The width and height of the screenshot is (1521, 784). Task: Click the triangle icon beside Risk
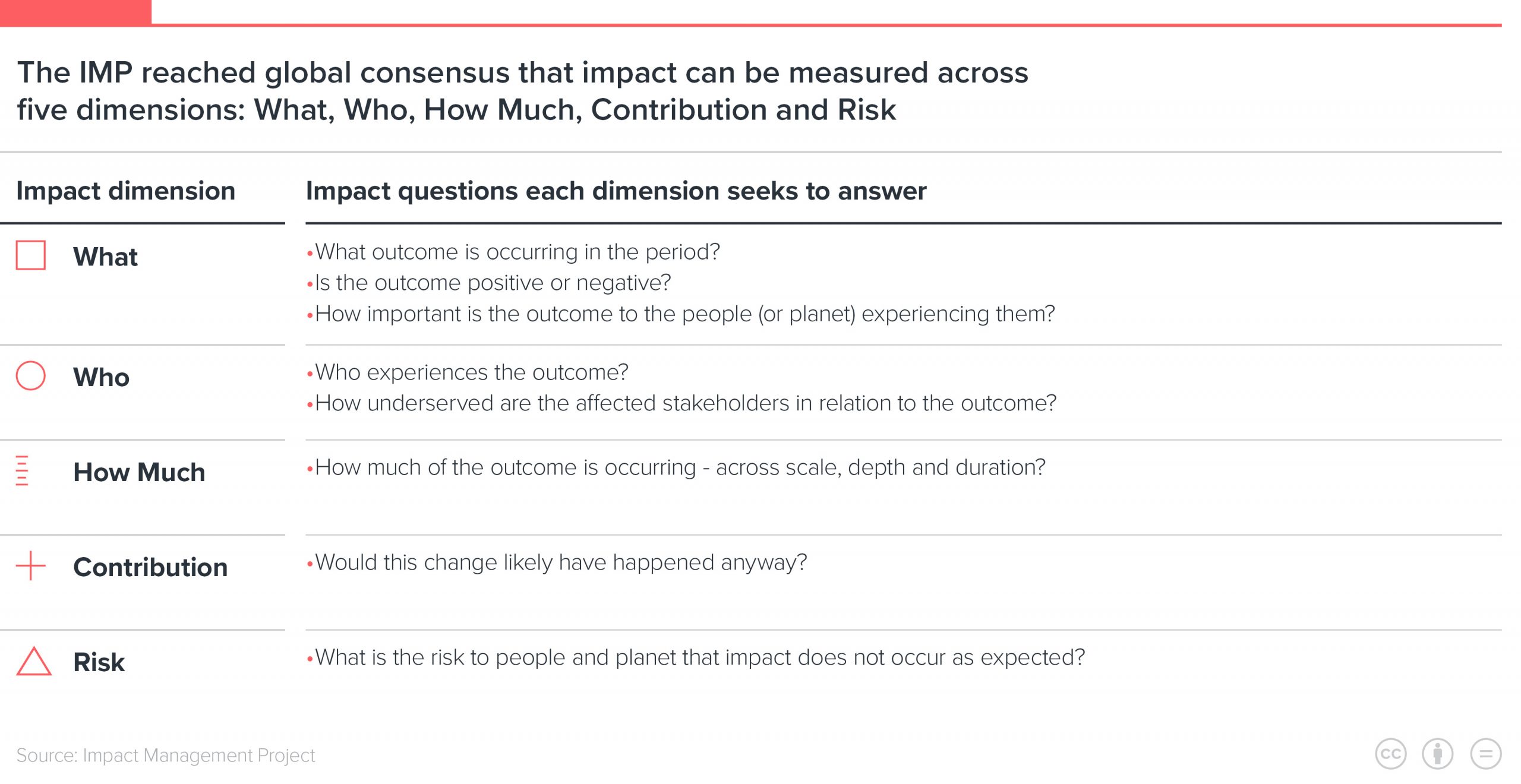[x=34, y=661]
